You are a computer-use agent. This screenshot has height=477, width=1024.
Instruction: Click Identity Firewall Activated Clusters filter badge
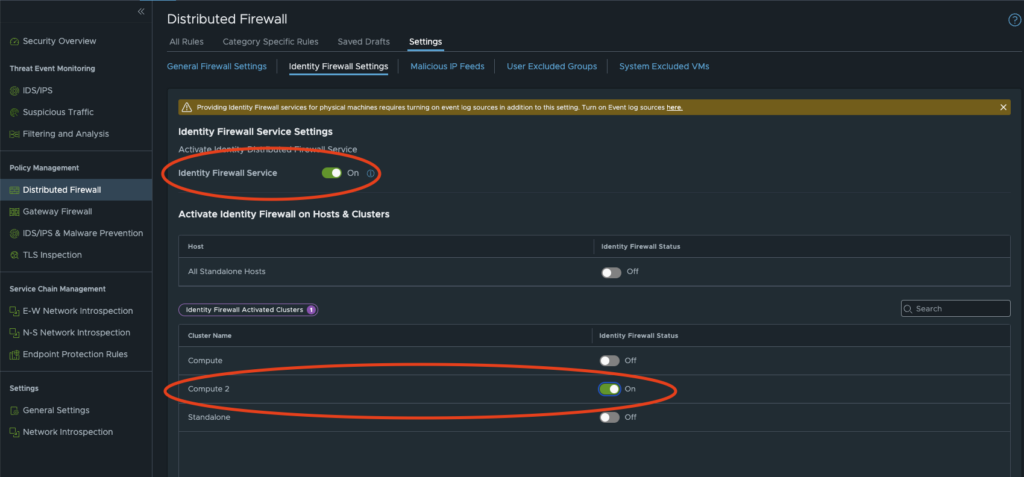pos(248,310)
